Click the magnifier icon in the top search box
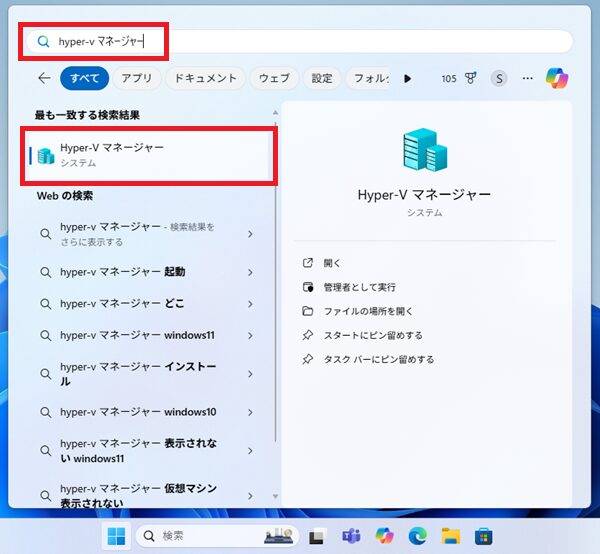Screen dimensions: 600x554 (43, 41)
